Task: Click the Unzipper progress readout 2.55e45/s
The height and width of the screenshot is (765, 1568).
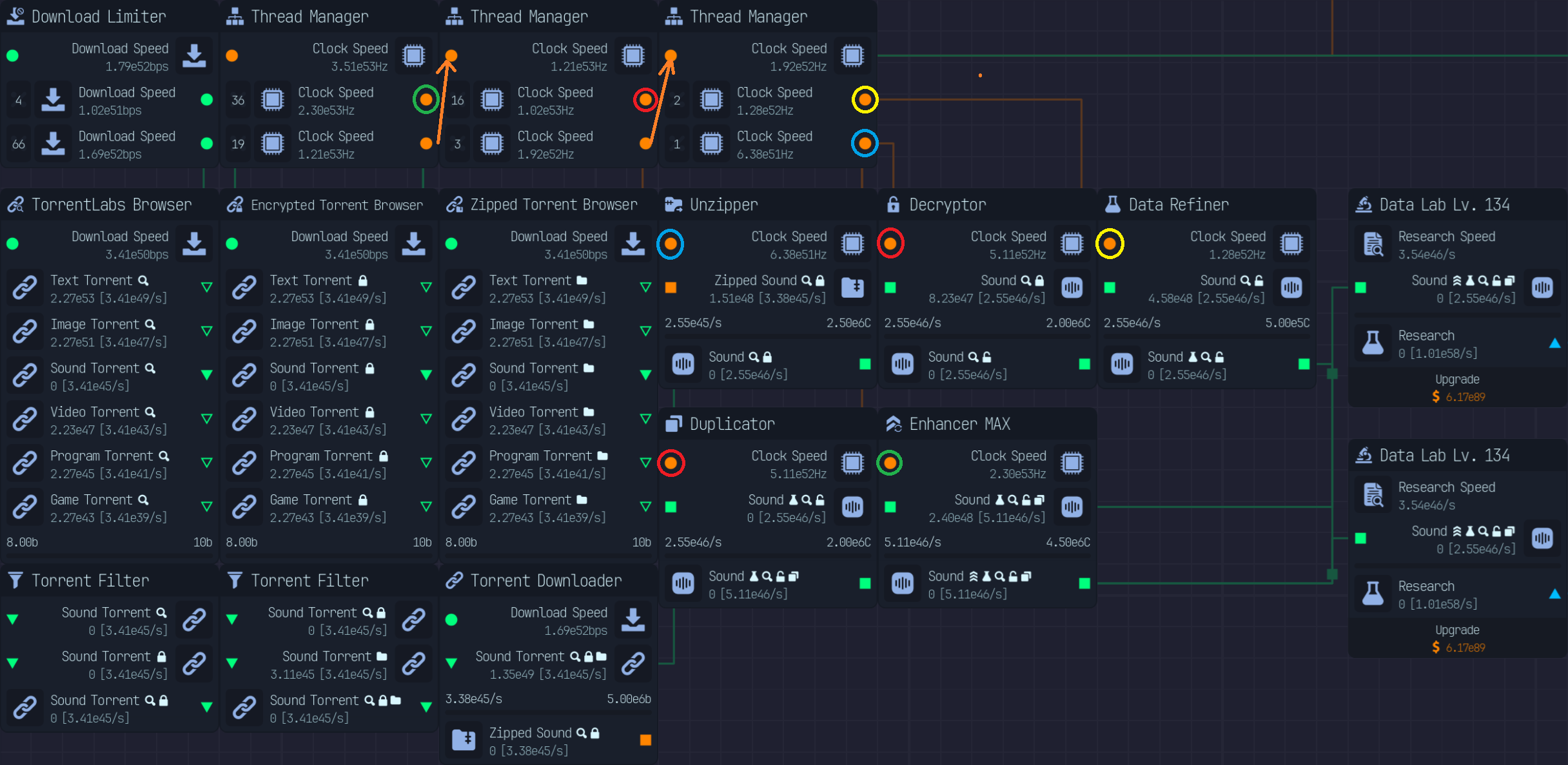Action: pyautogui.click(x=693, y=323)
